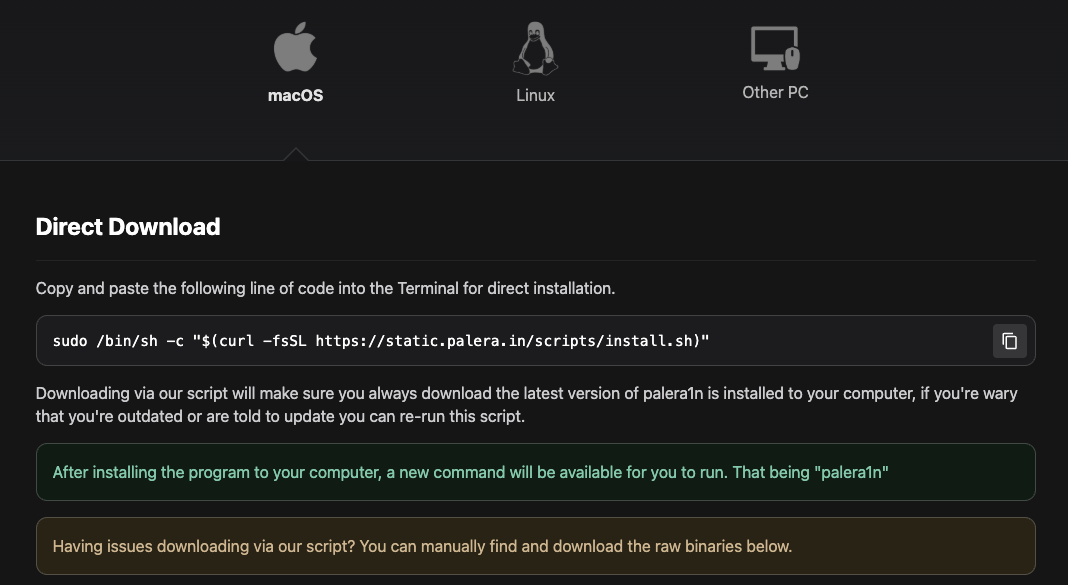This screenshot has width=1068, height=585.
Task: Switch to the Other PC tab label
Action: pos(775,93)
